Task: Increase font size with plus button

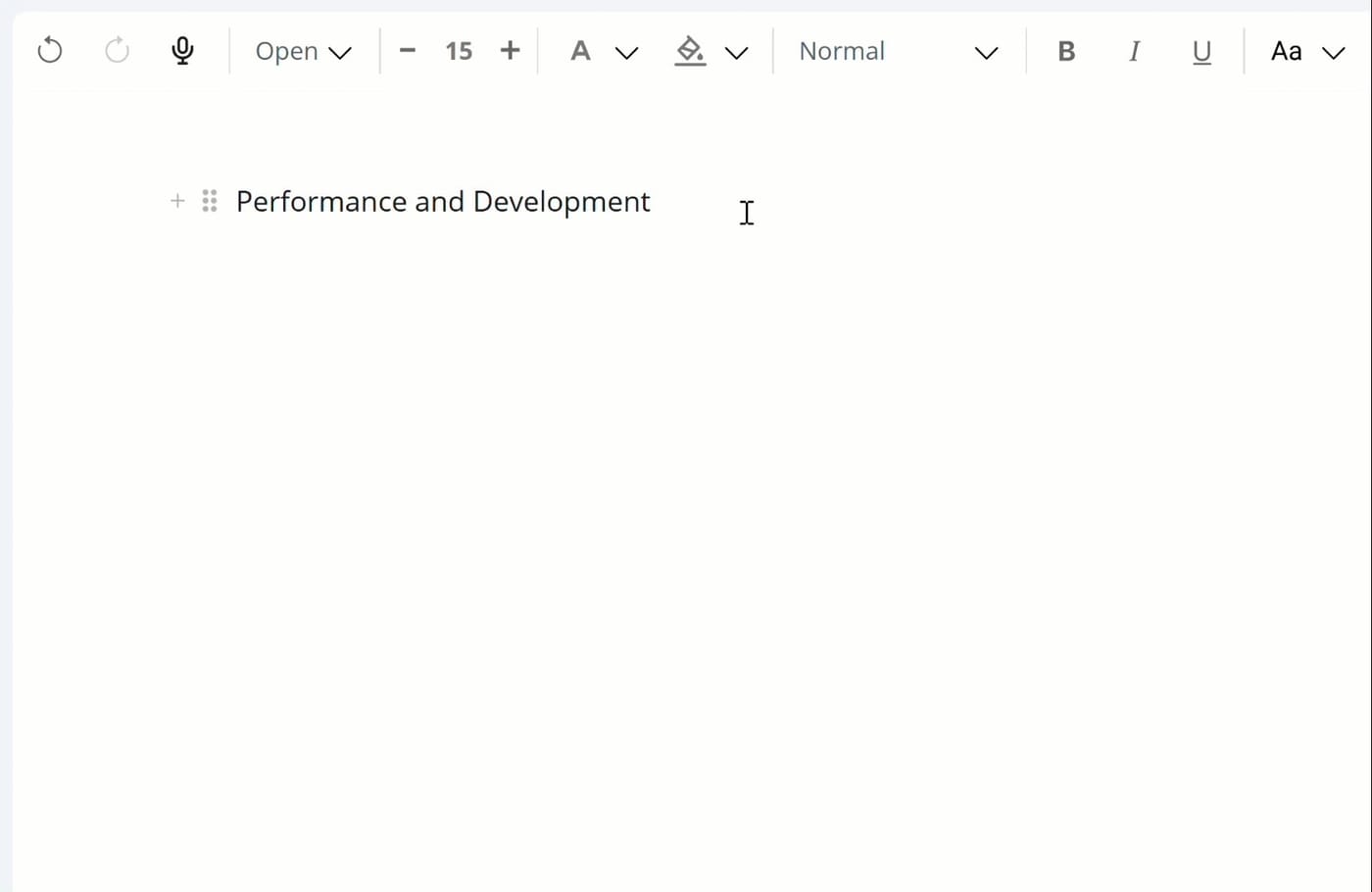Action: (510, 51)
